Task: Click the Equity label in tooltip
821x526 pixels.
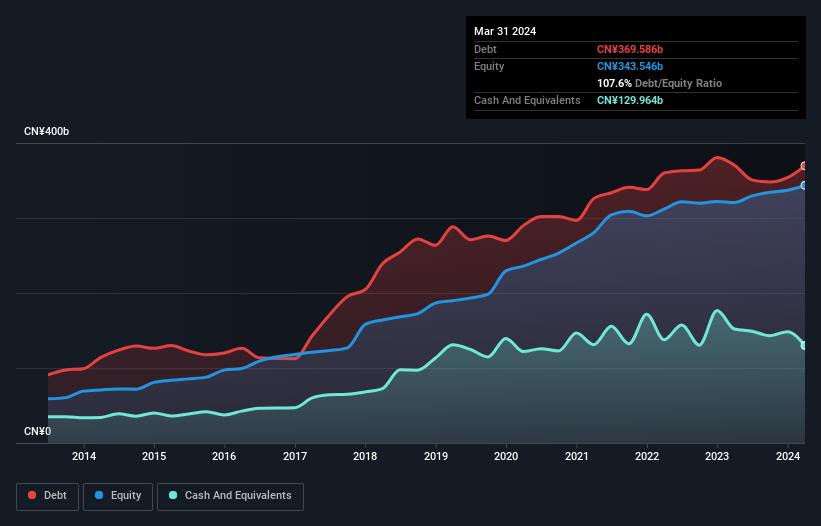Action: click(489, 66)
